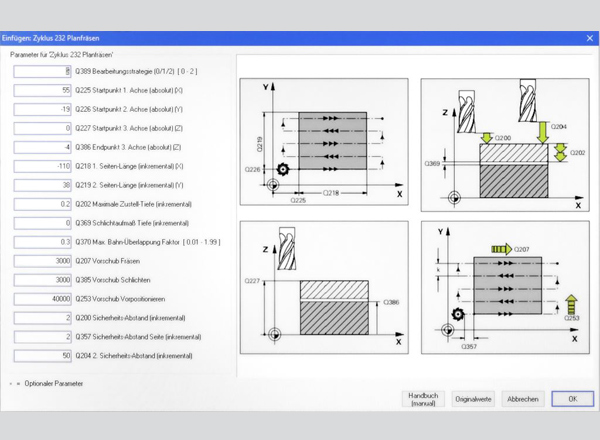Click the Q253 Vorschub Vorpositionieren field
The image size is (600, 440).
pos(42,299)
